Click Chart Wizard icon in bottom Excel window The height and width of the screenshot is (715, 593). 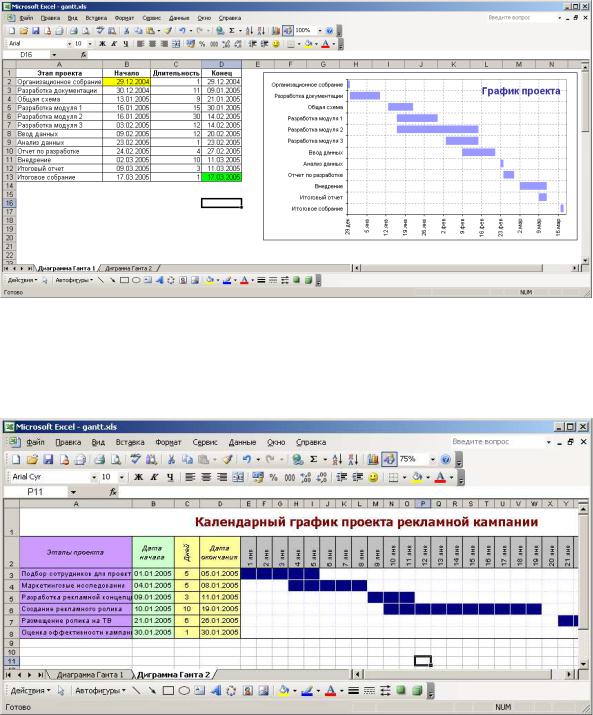click(373, 459)
